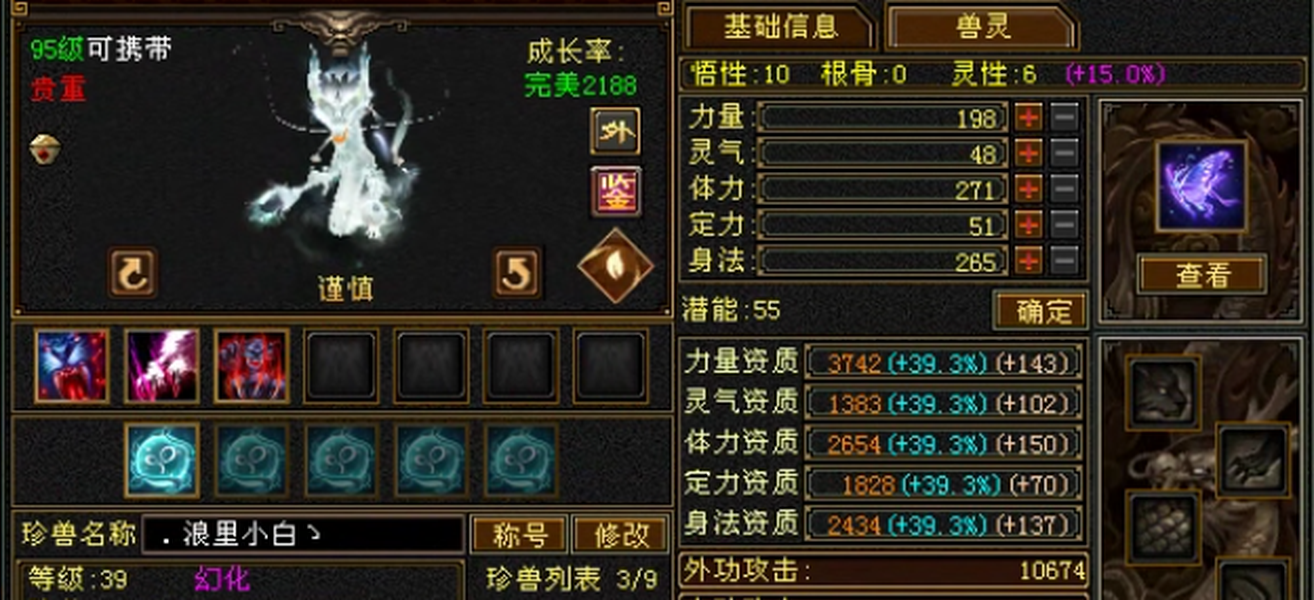Click the 修改 rename button
The image size is (1314, 600).
[x=620, y=535]
